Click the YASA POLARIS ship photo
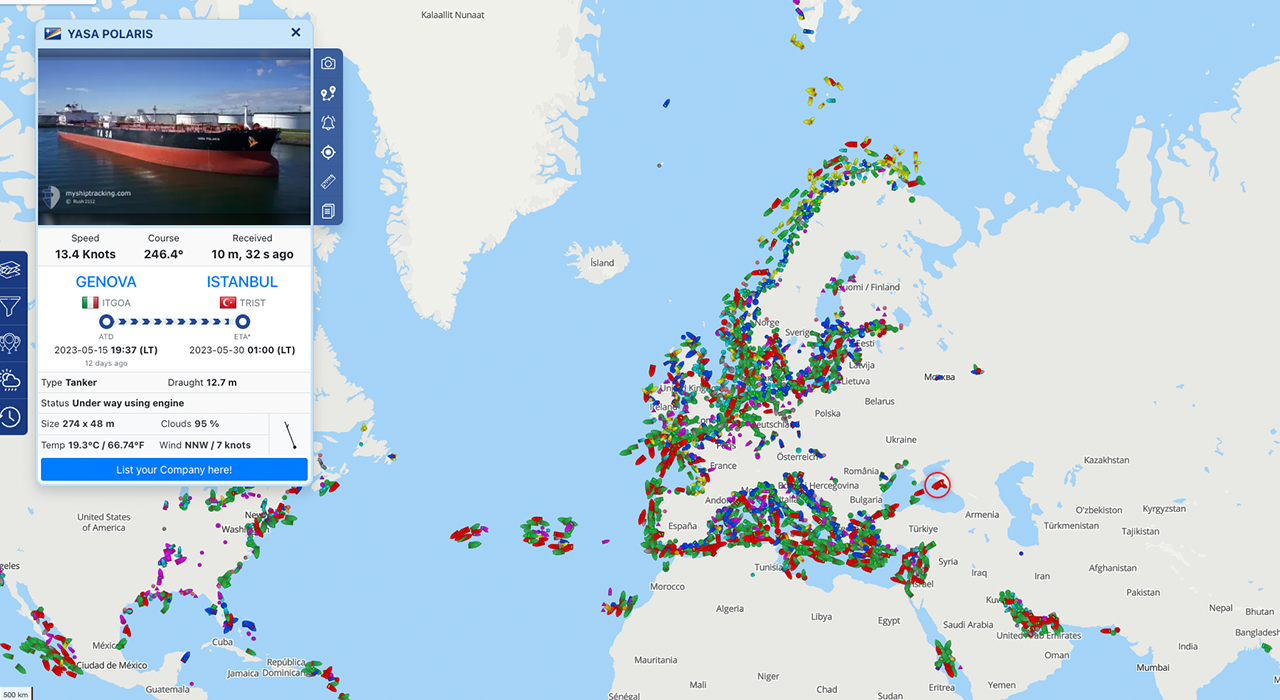 pos(174,136)
